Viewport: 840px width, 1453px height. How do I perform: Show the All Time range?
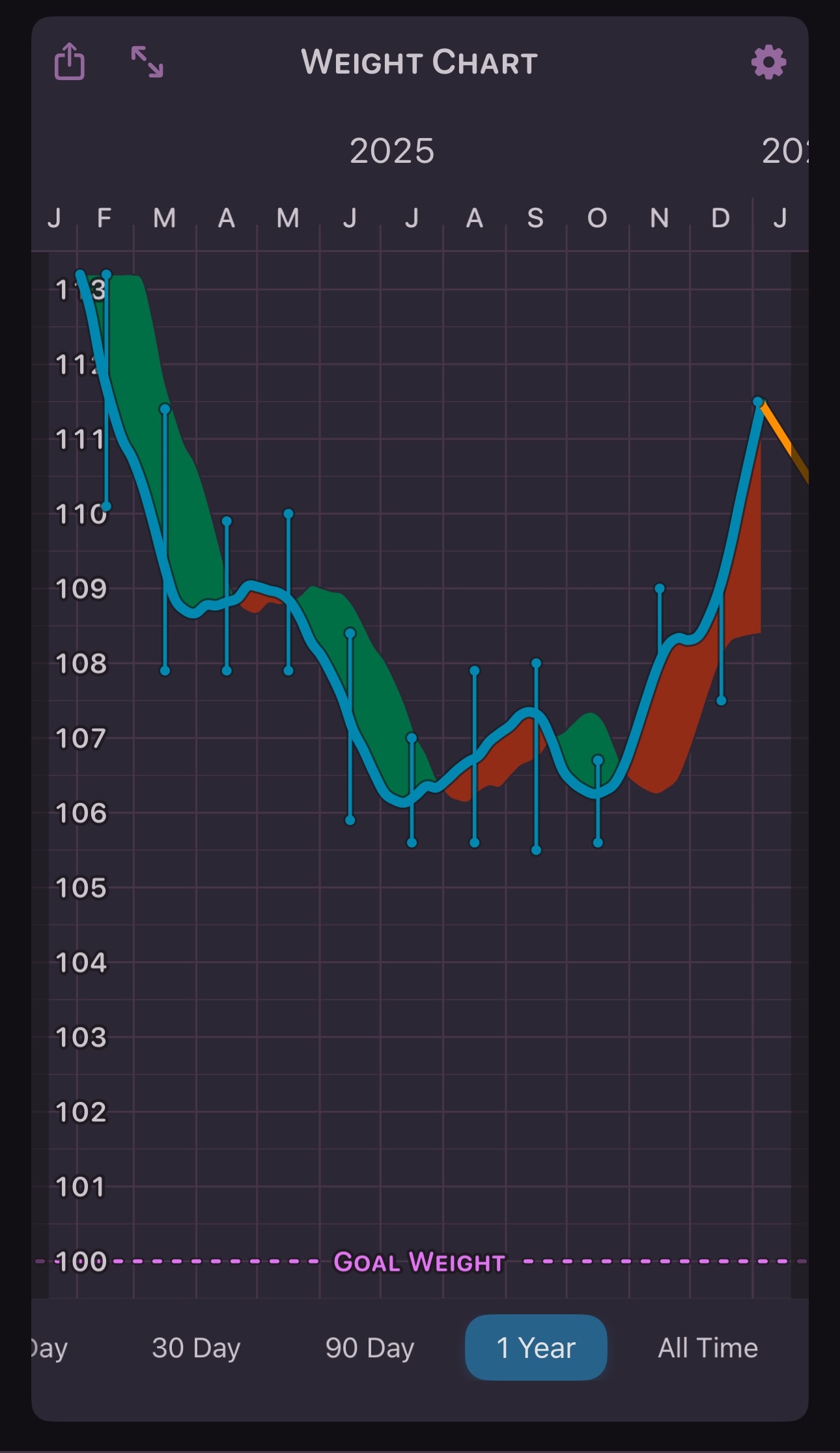pos(708,1348)
